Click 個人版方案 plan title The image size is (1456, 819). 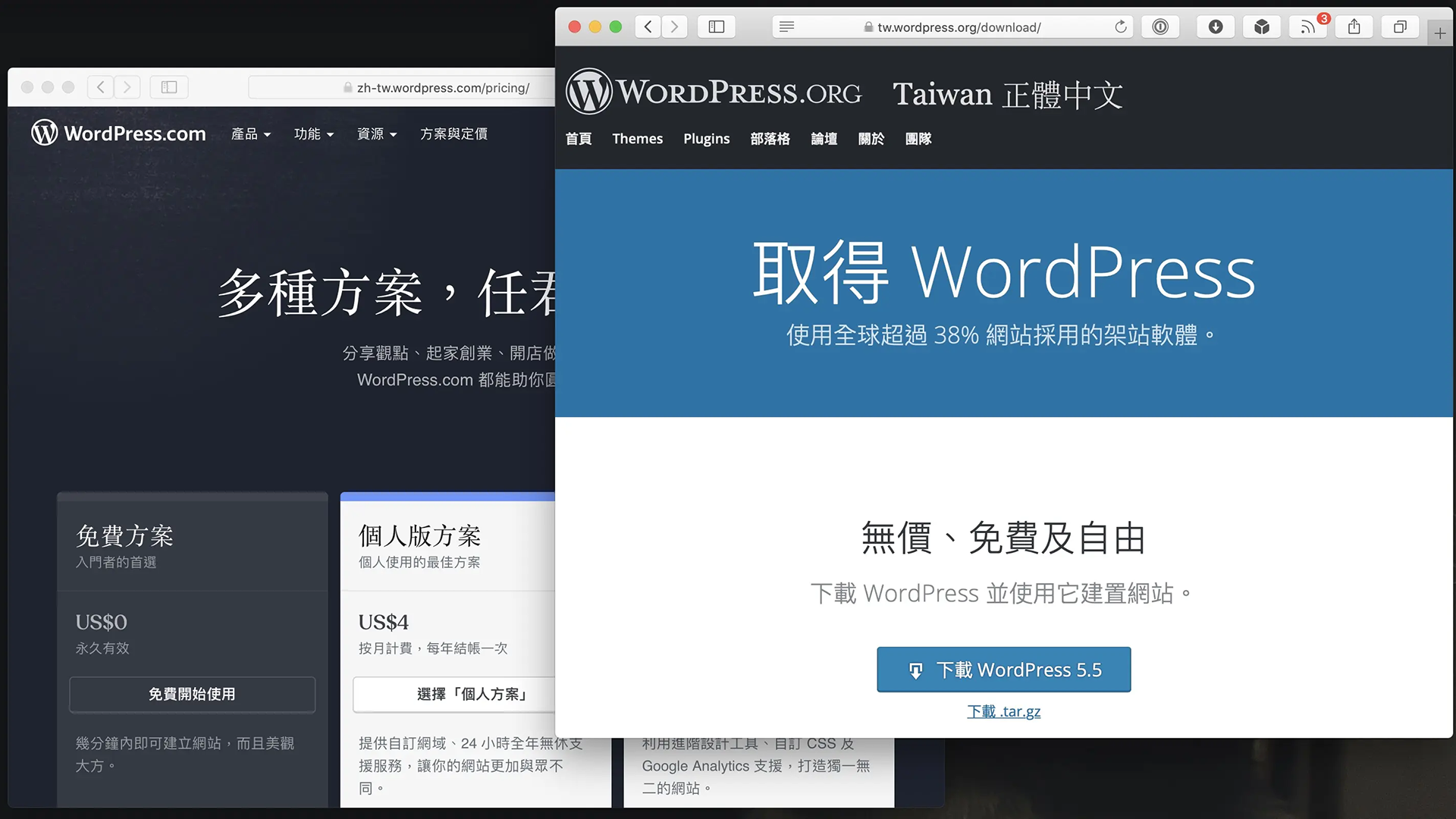pos(420,536)
